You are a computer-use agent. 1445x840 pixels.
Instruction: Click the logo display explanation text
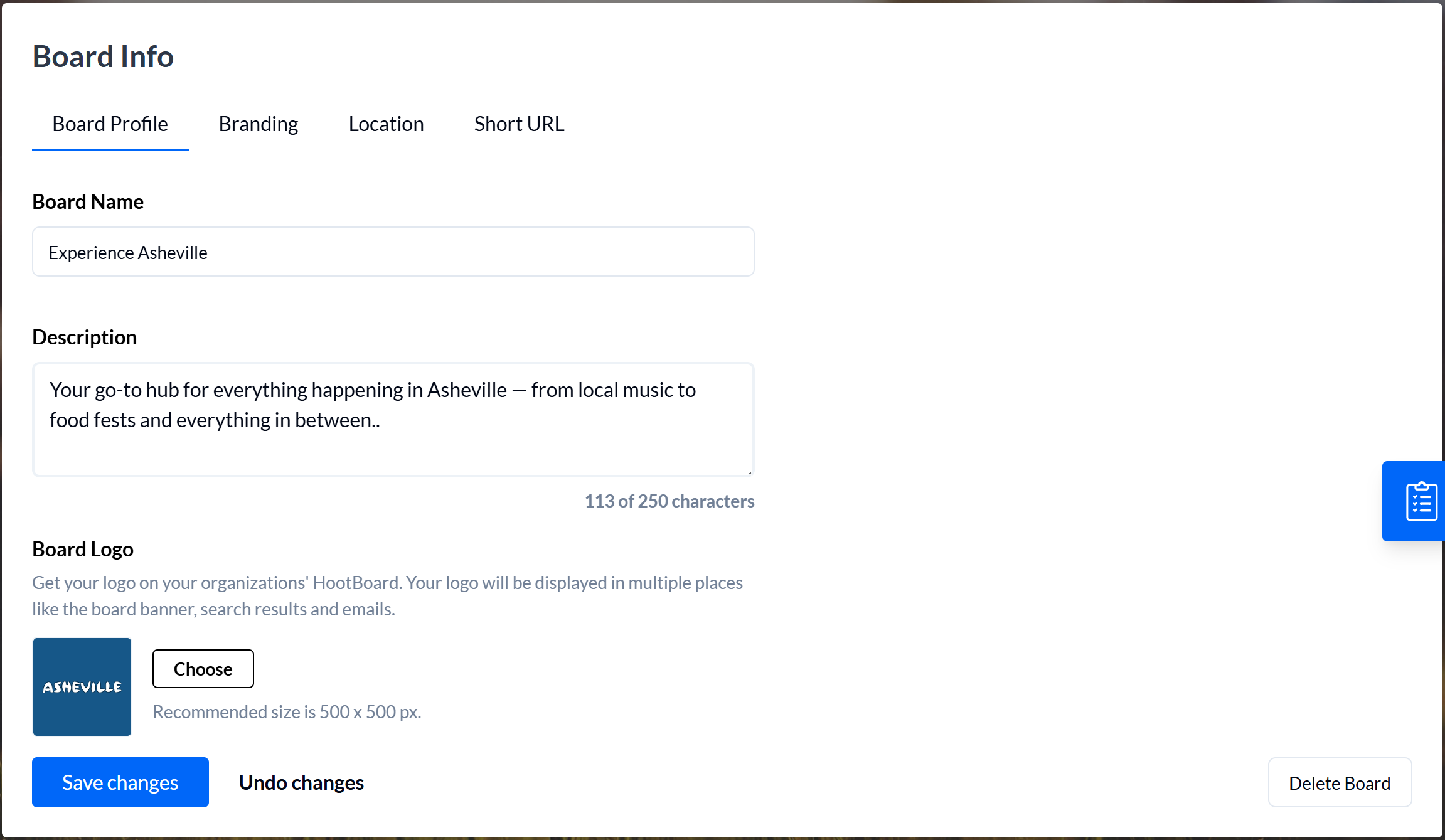(x=387, y=595)
